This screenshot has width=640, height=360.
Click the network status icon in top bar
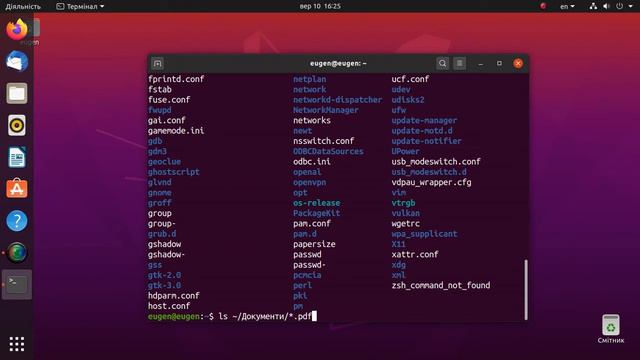[x=593, y=6]
